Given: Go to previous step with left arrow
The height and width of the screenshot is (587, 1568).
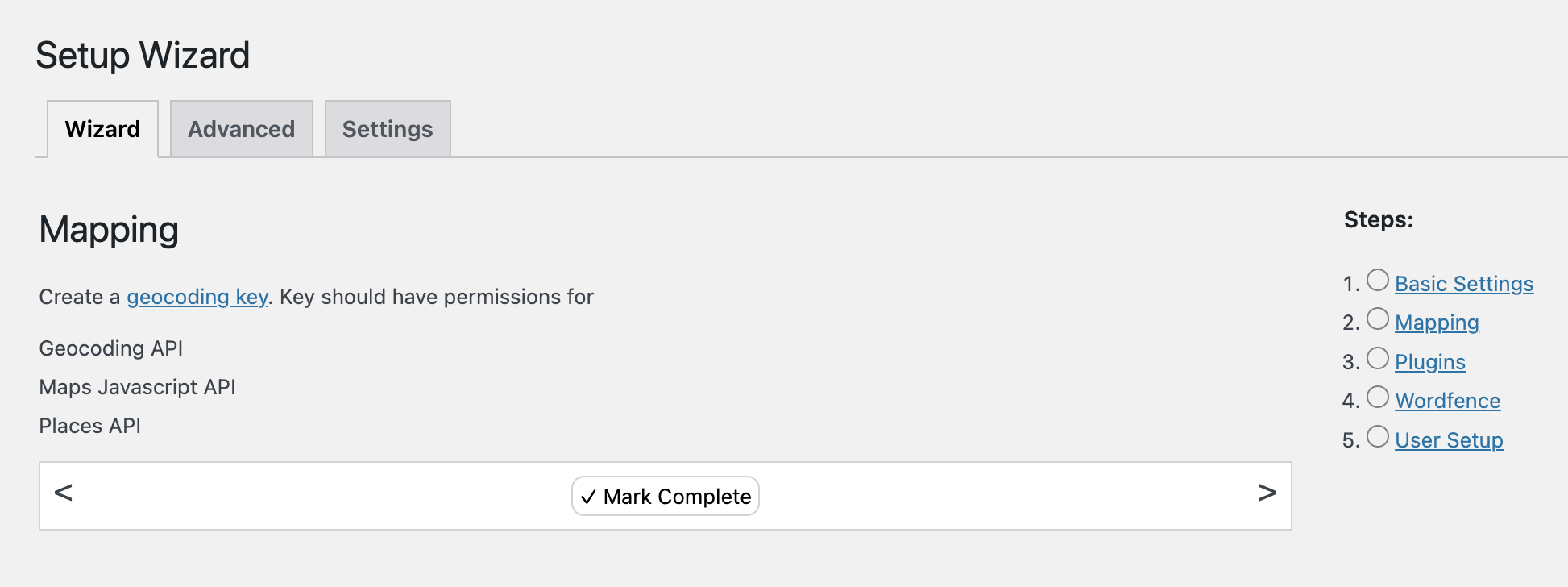Looking at the screenshot, I should (64, 493).
